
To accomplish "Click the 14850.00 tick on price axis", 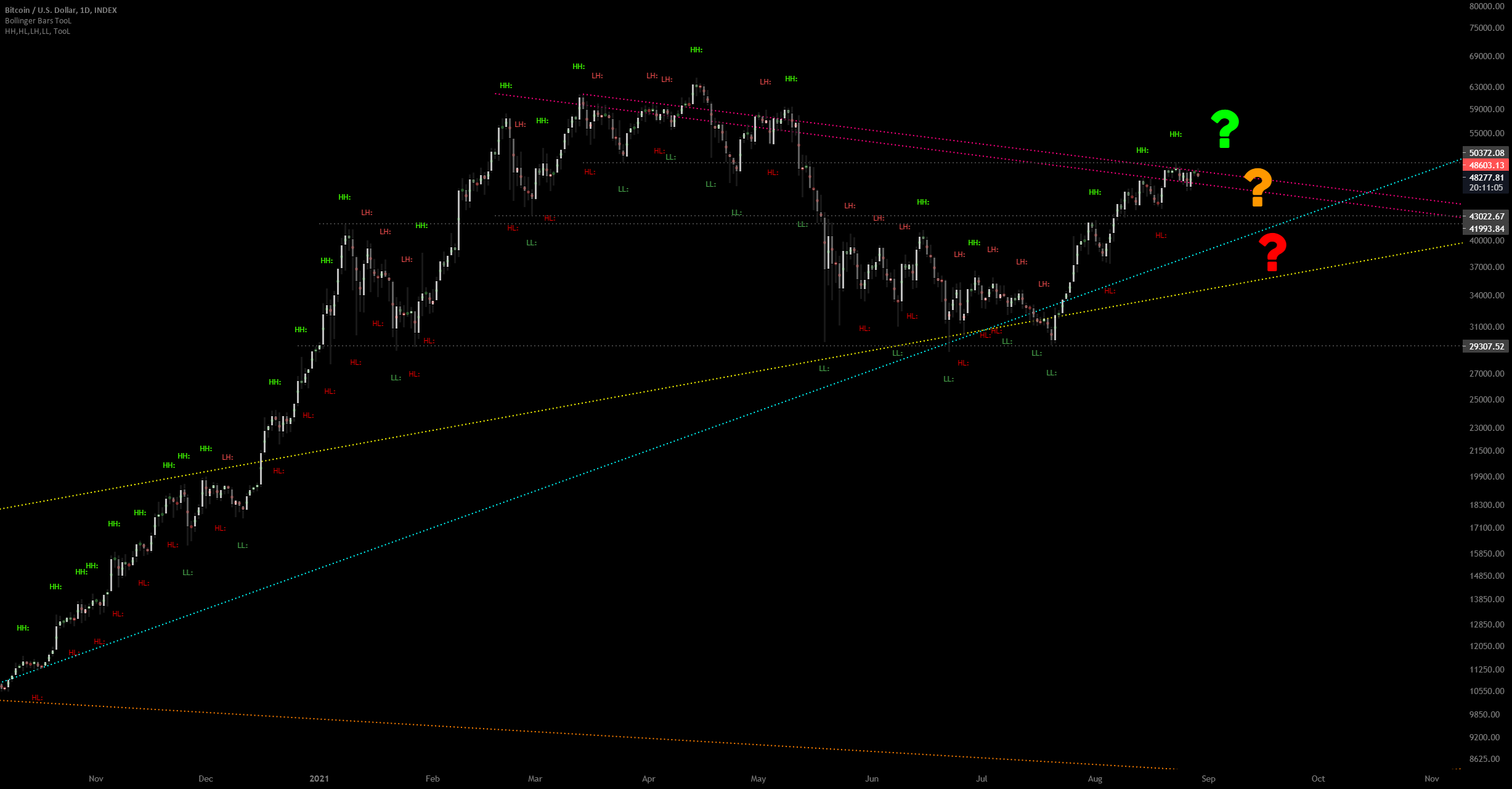I will pos(1487,576).
